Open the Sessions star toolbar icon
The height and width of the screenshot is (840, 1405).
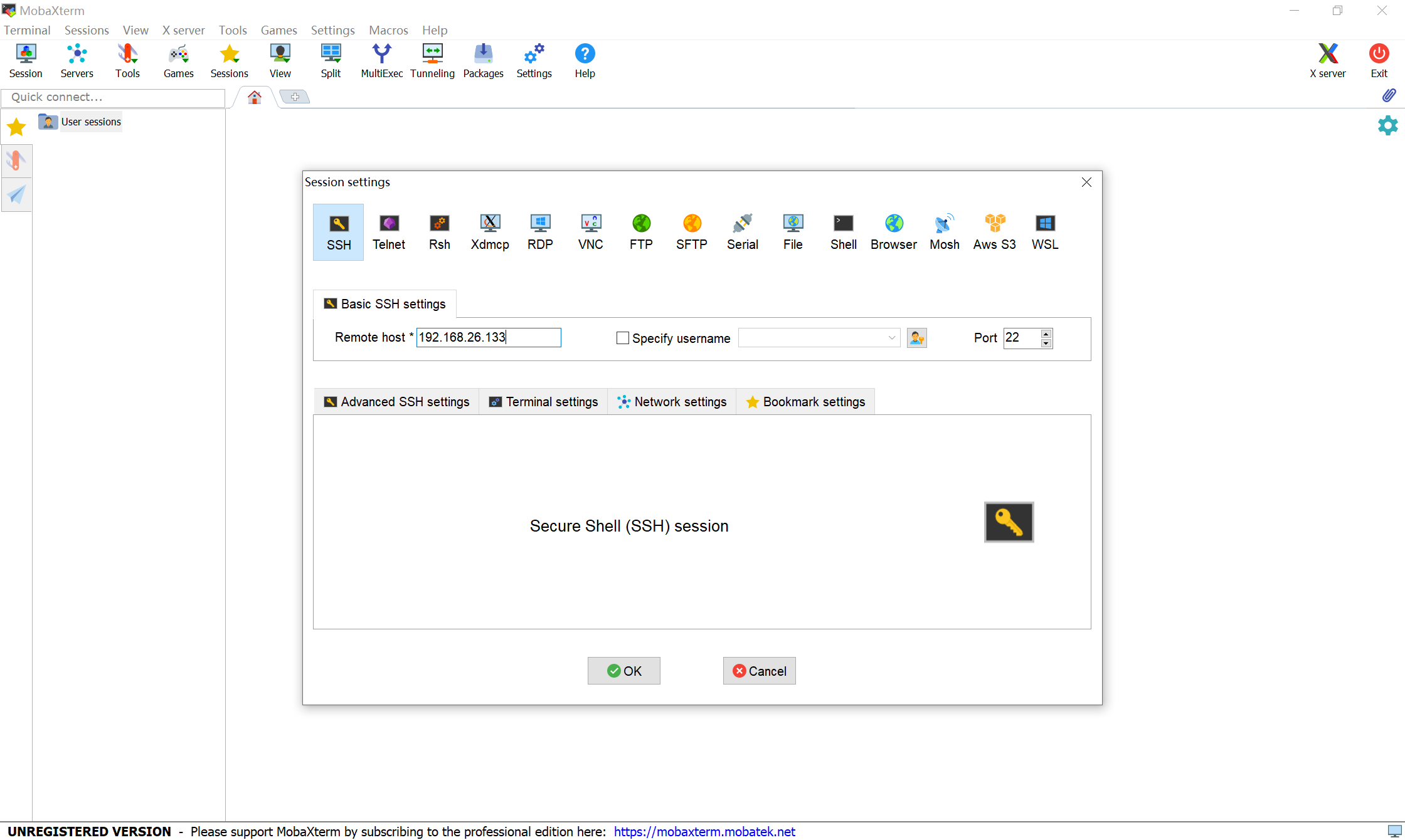tap(229, 61)
